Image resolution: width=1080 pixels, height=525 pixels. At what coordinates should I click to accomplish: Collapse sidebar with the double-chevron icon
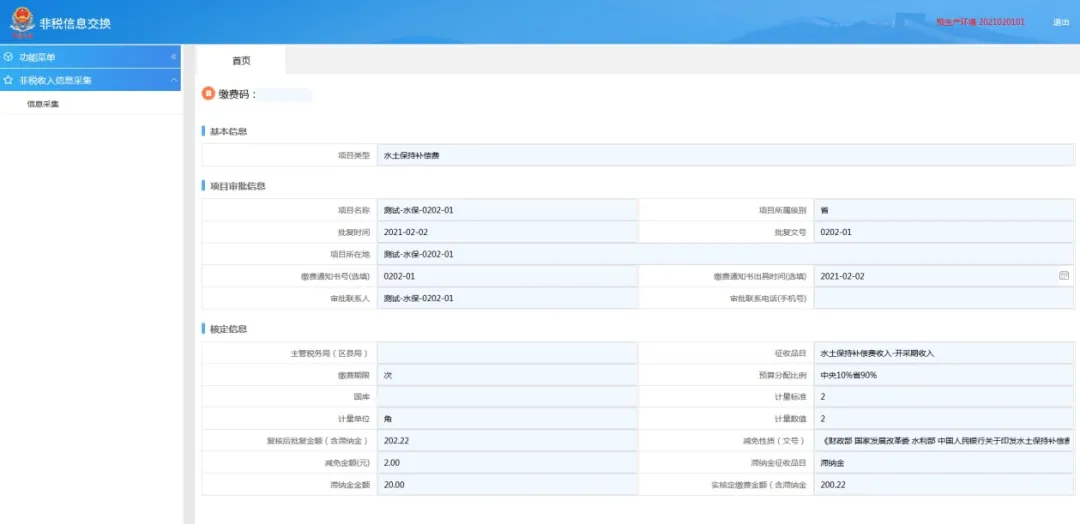173,57
